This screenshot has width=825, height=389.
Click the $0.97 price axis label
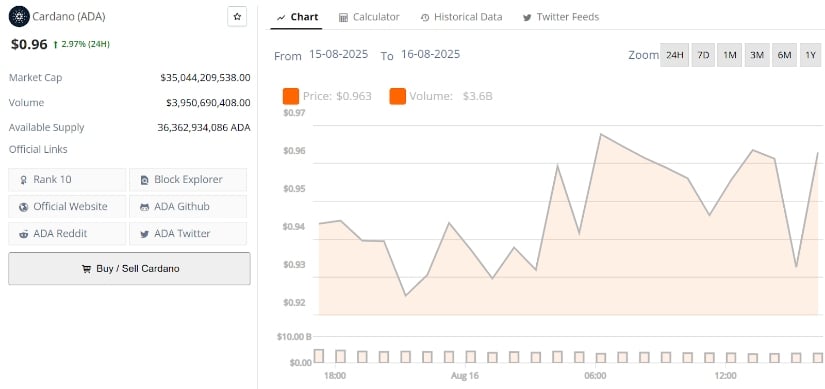coord(294,113)
